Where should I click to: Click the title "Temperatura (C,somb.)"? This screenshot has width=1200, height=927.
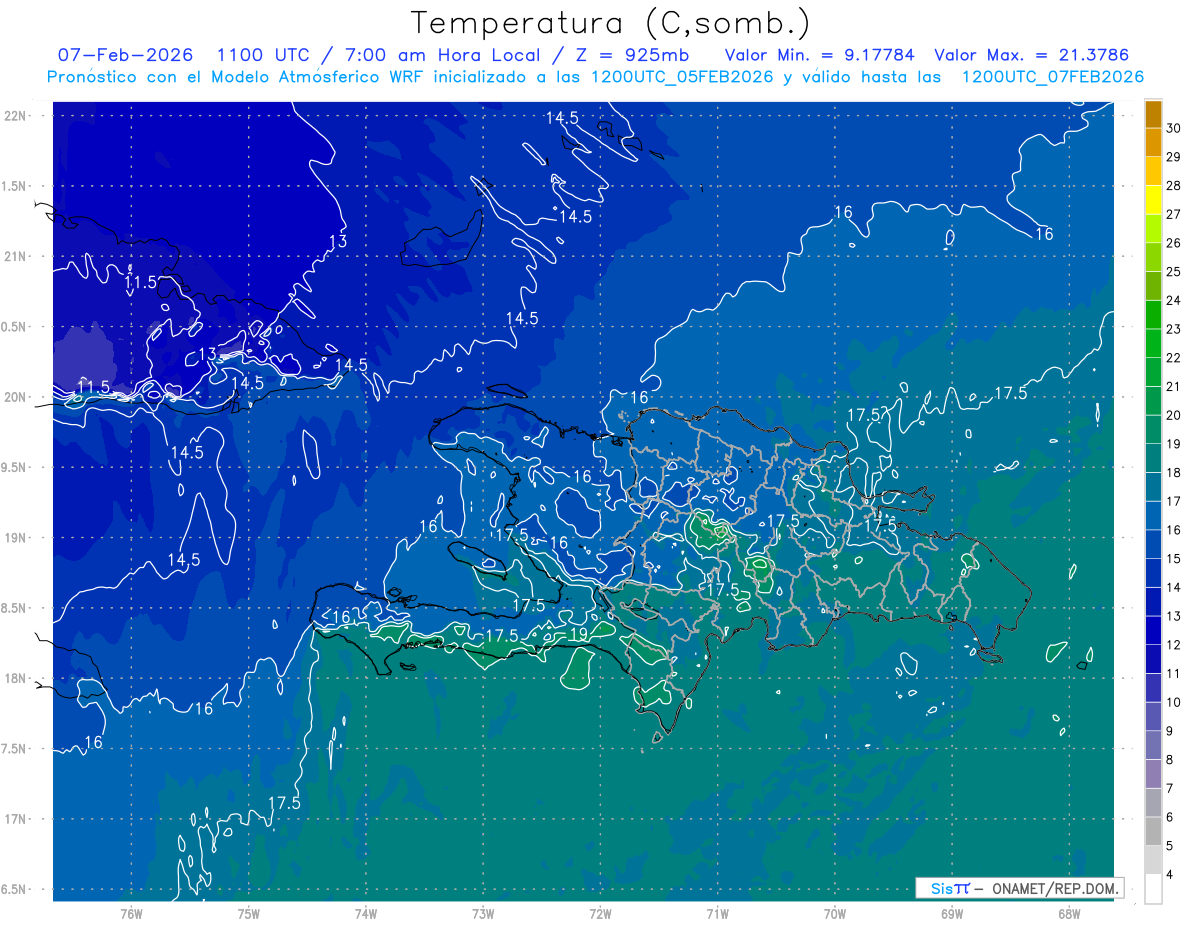click(611, 24)
